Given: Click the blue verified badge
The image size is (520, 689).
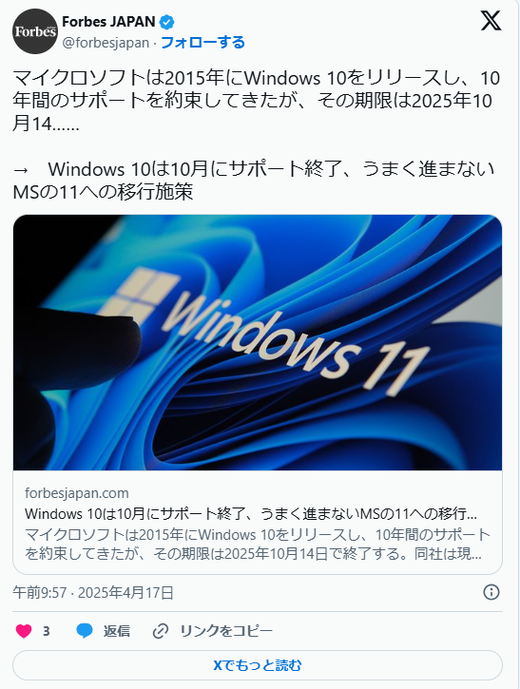Looking at the screenshot, I should (167, 22).
